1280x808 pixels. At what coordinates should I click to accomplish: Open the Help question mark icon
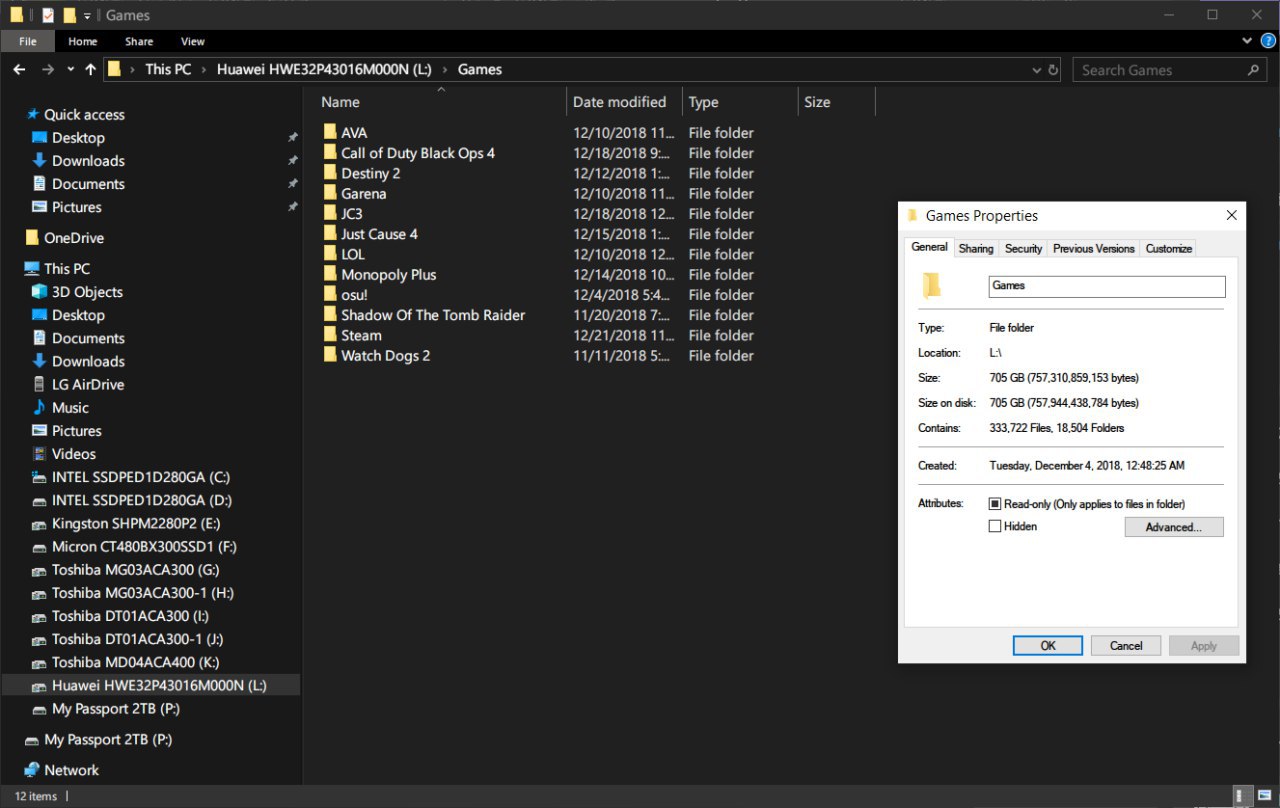coord(1267,41)
